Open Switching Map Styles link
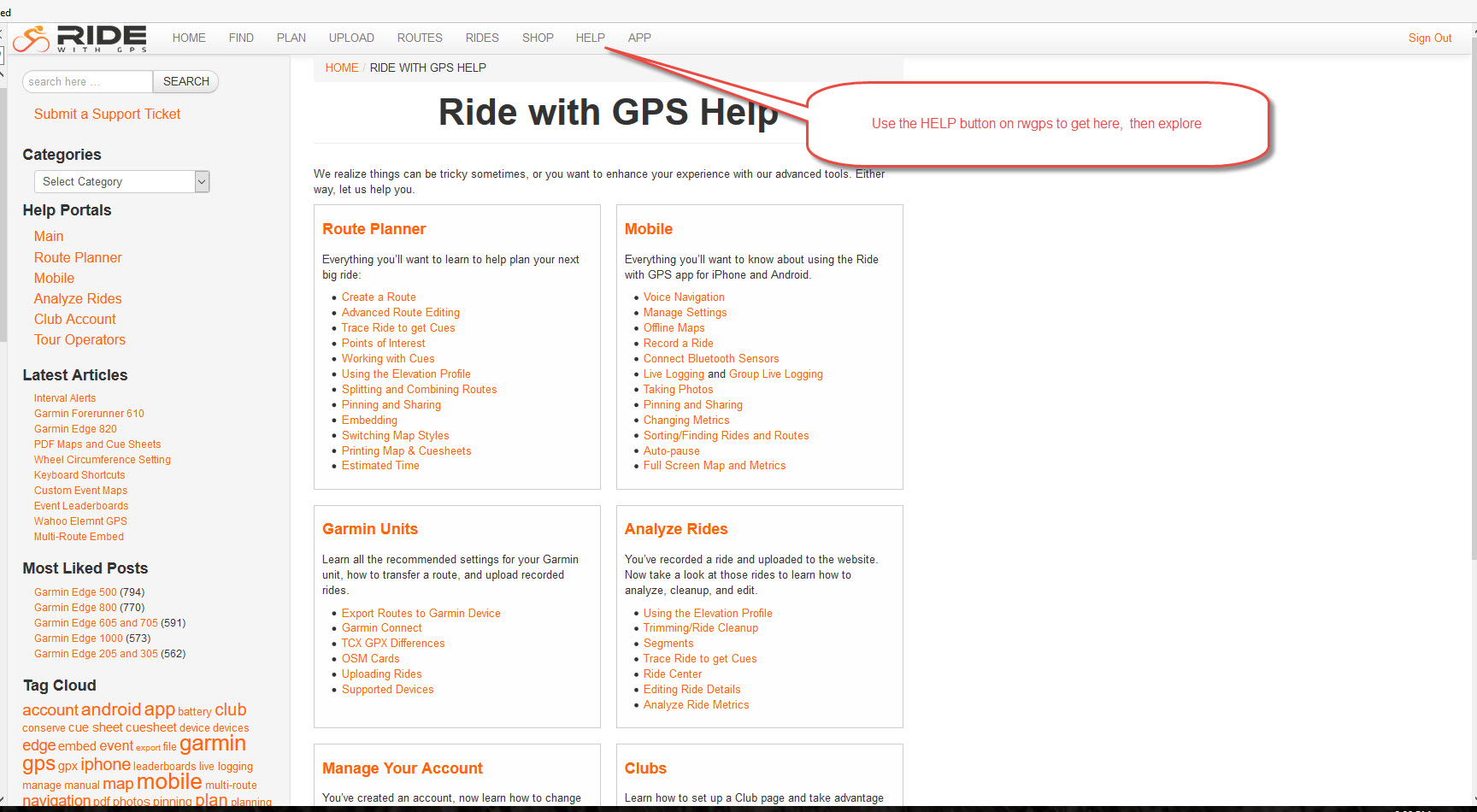Screen dimensions: 1477x812 (395, 436)
